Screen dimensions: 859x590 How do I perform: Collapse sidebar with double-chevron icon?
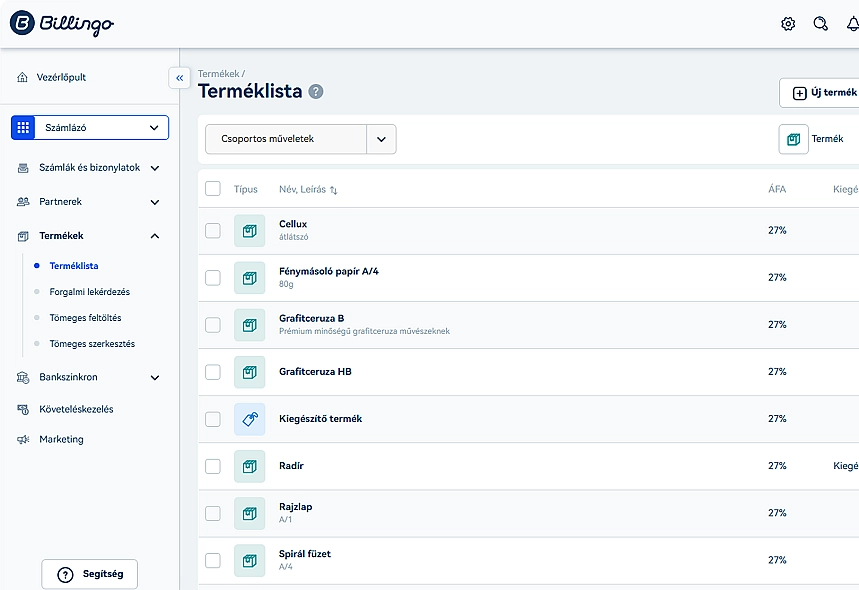[x=179, y=77]
